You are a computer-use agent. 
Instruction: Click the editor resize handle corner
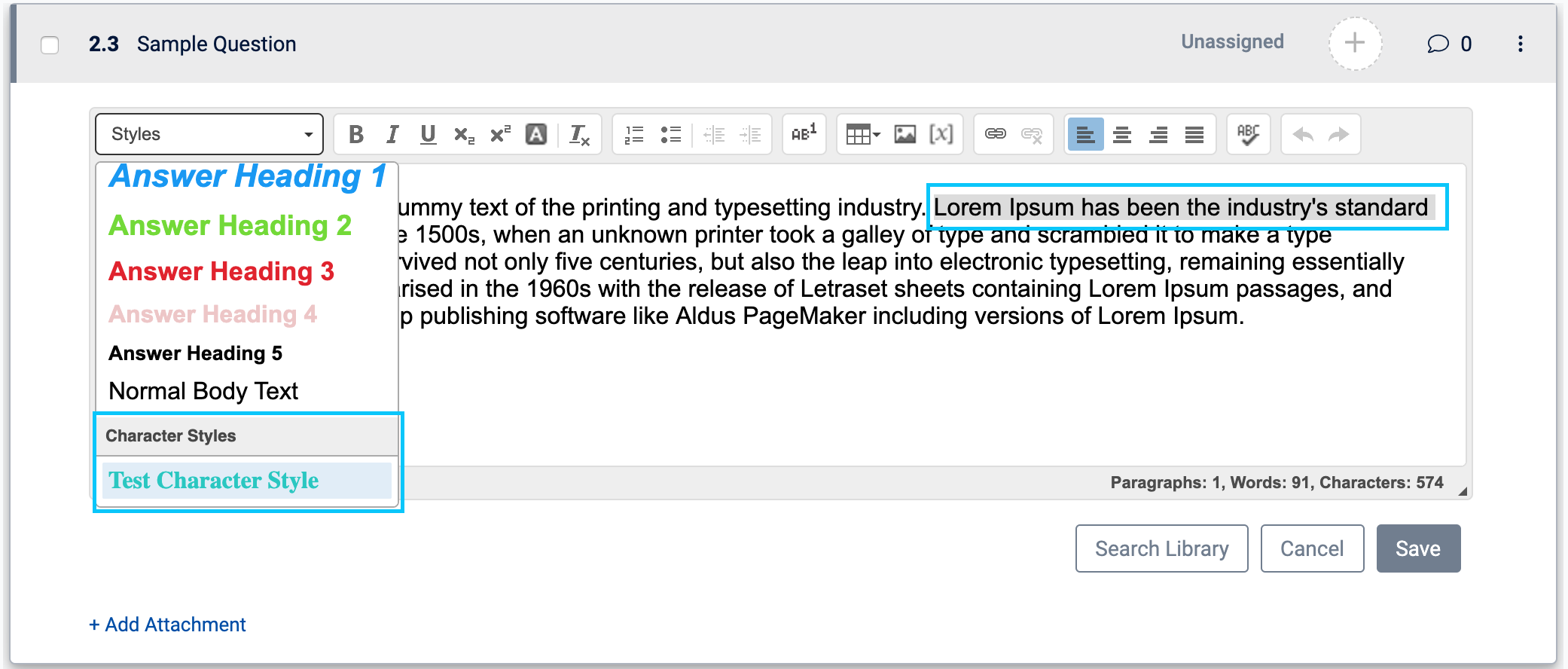(1462, 491)
